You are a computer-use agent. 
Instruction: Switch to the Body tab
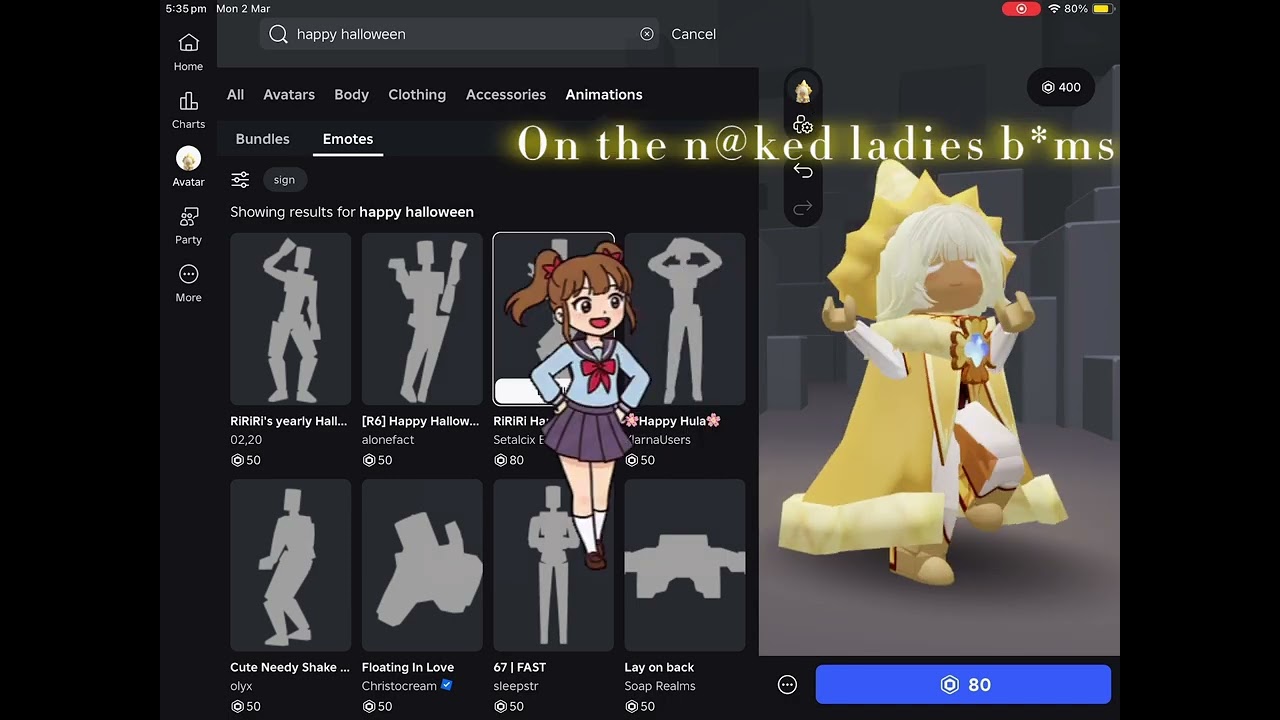pyautogui.click(x=351, y=95)
